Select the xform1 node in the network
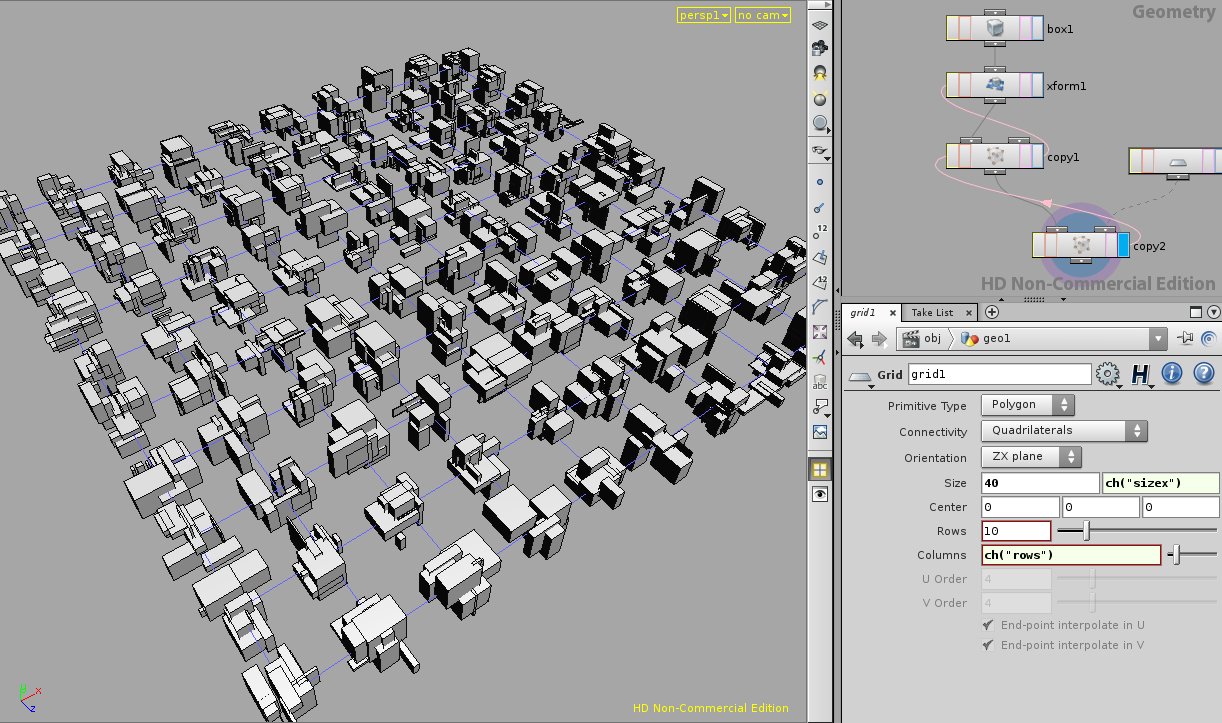 (995, 86)
